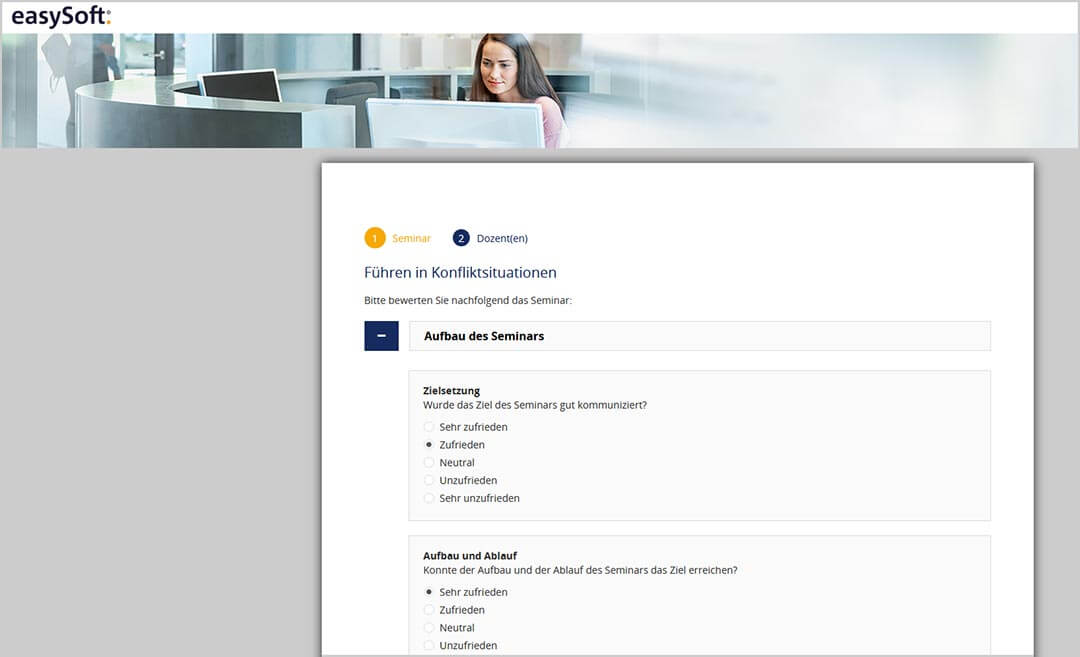Select Sehr unzufrieden under Zielsetzung
The image size is (1080, 657).
tap(428, 499)
